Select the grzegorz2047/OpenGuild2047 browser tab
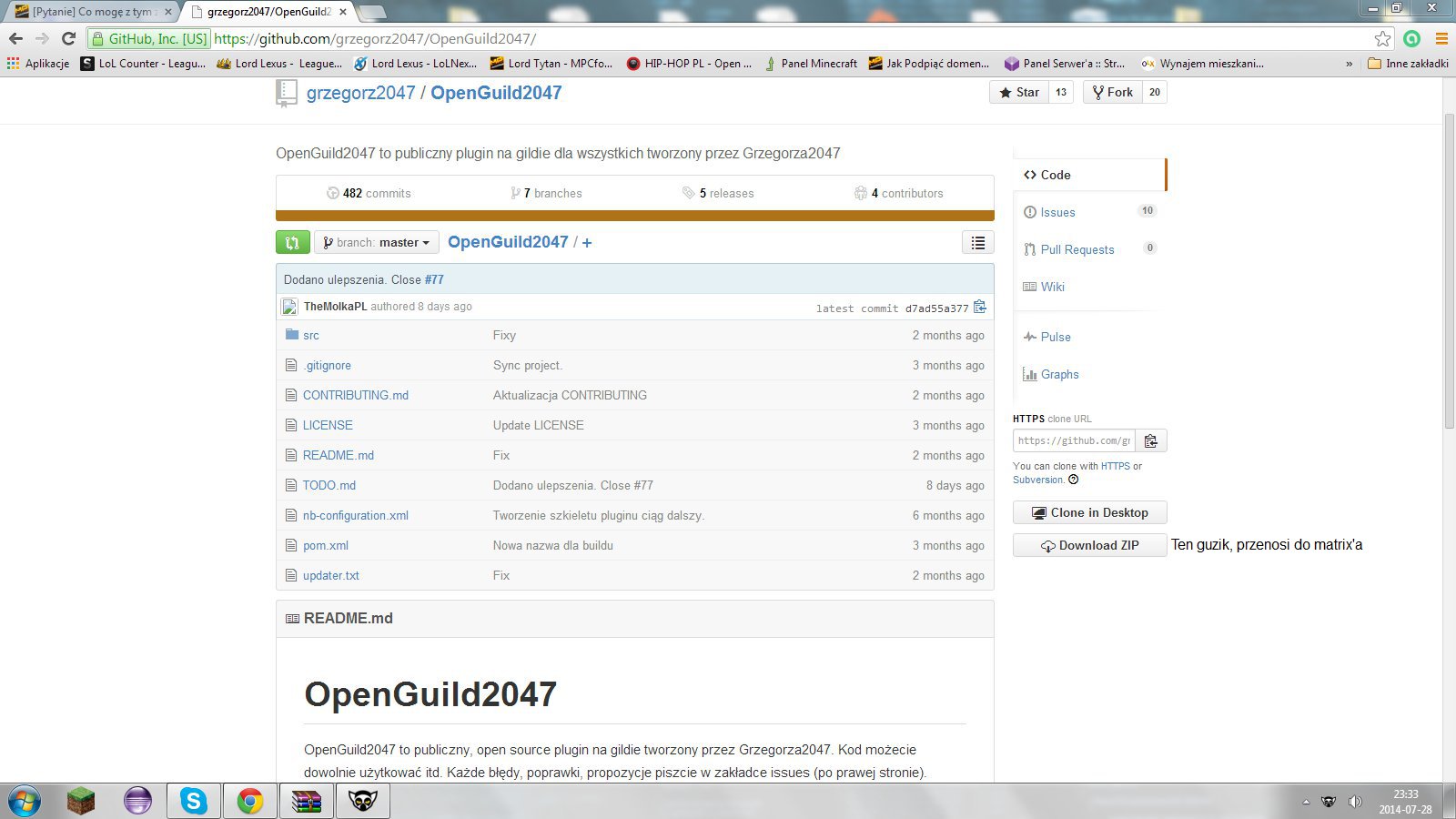Screen dimensions: 1456x819 point(268,12)
